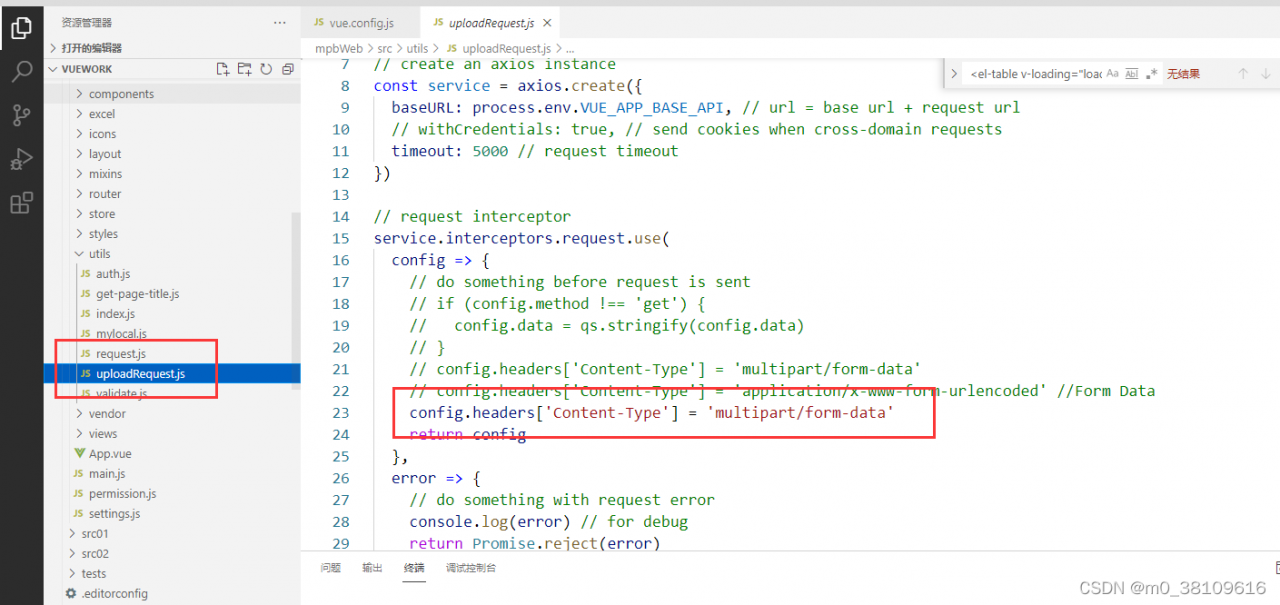
Task: Click mpbWeb in the breadcrumb
Action: click(339, 48)
